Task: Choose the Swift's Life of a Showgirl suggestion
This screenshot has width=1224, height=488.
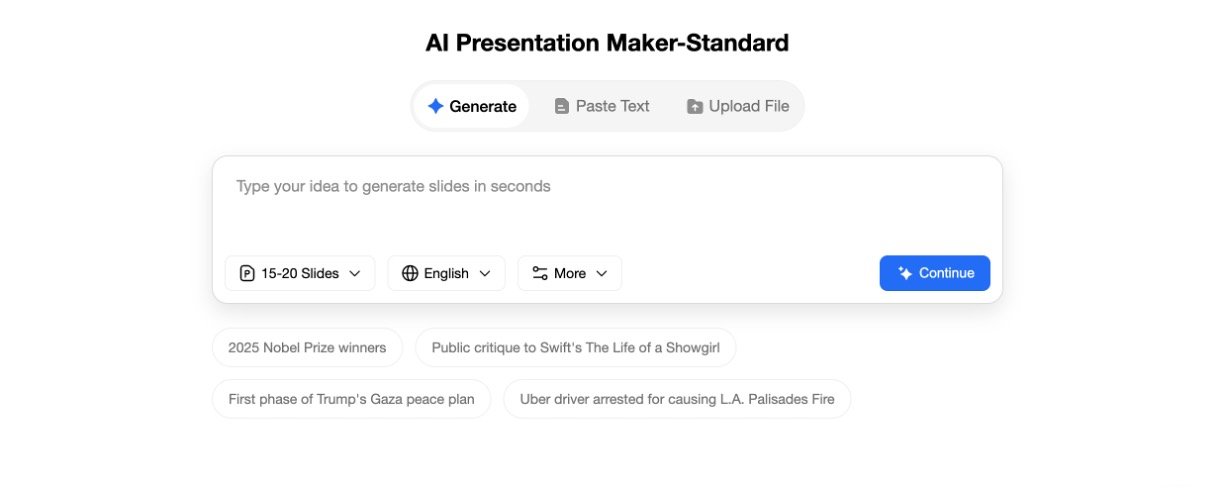Action: (x=575, y=348)
